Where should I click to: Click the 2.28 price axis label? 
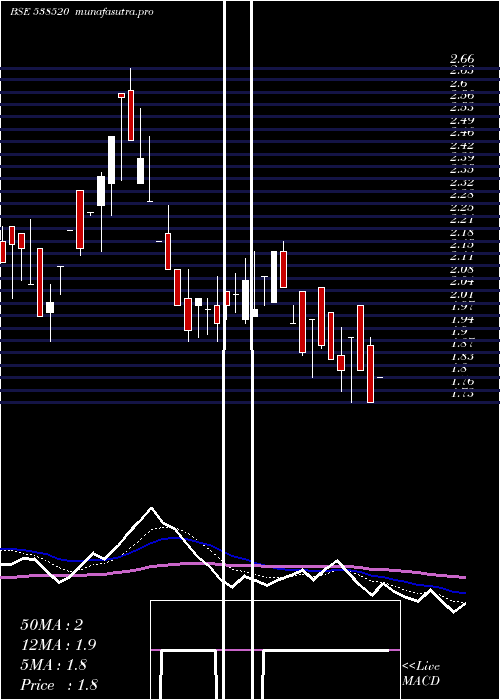coord(462,195)
